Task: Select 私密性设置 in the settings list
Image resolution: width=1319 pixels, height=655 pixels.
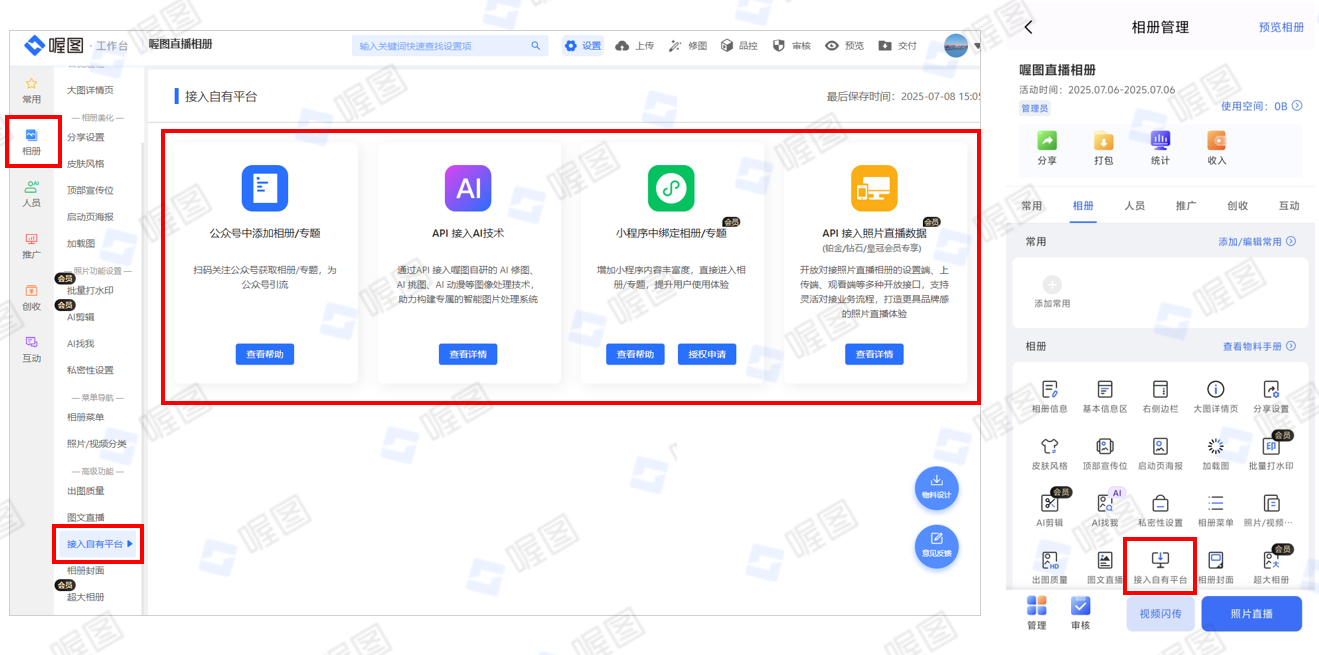Action: (x=90, y=370)
